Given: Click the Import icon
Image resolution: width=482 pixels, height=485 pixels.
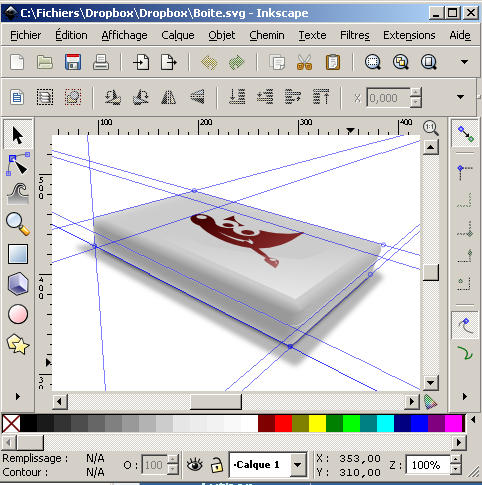Looking at the screenshot, I should pyautogui.click(x=141, y=62).
